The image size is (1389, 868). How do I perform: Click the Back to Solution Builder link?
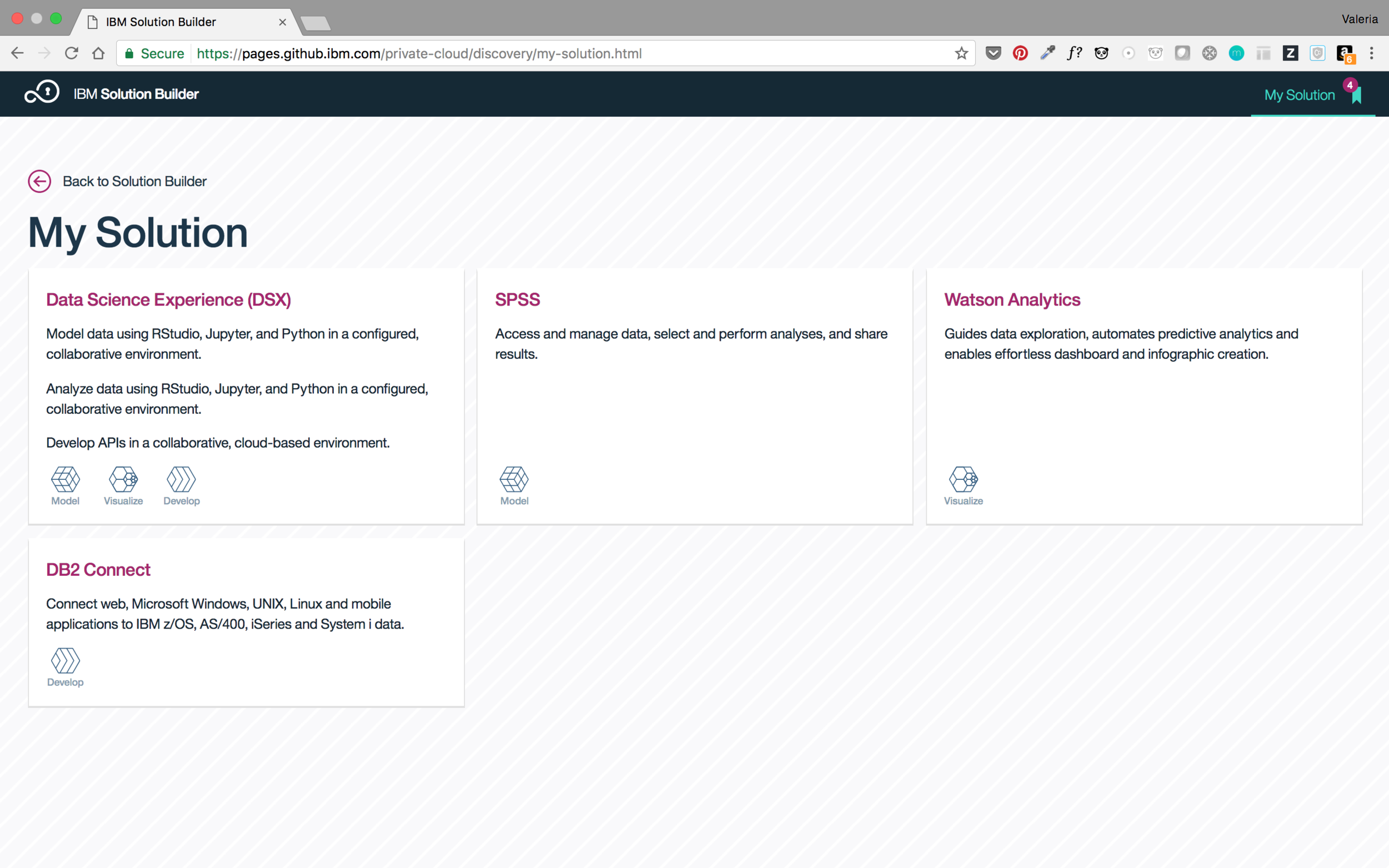(134, 182)
